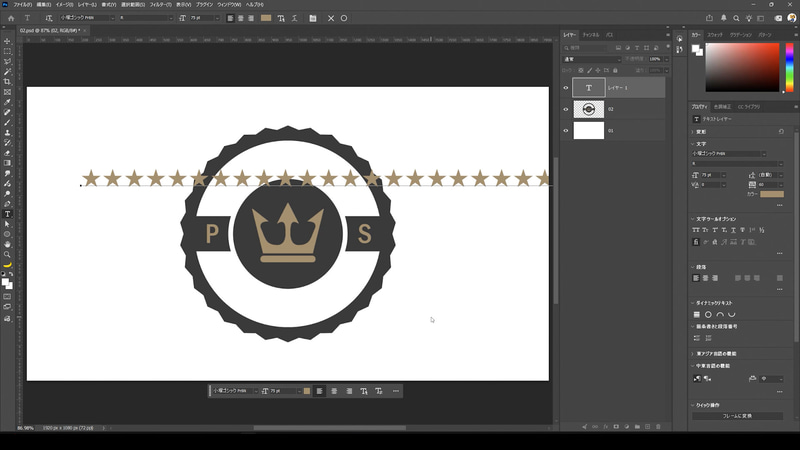This screenshot has width=800, height=450.
Task: Toggle right align in options bar
Action: coord(251,18)
